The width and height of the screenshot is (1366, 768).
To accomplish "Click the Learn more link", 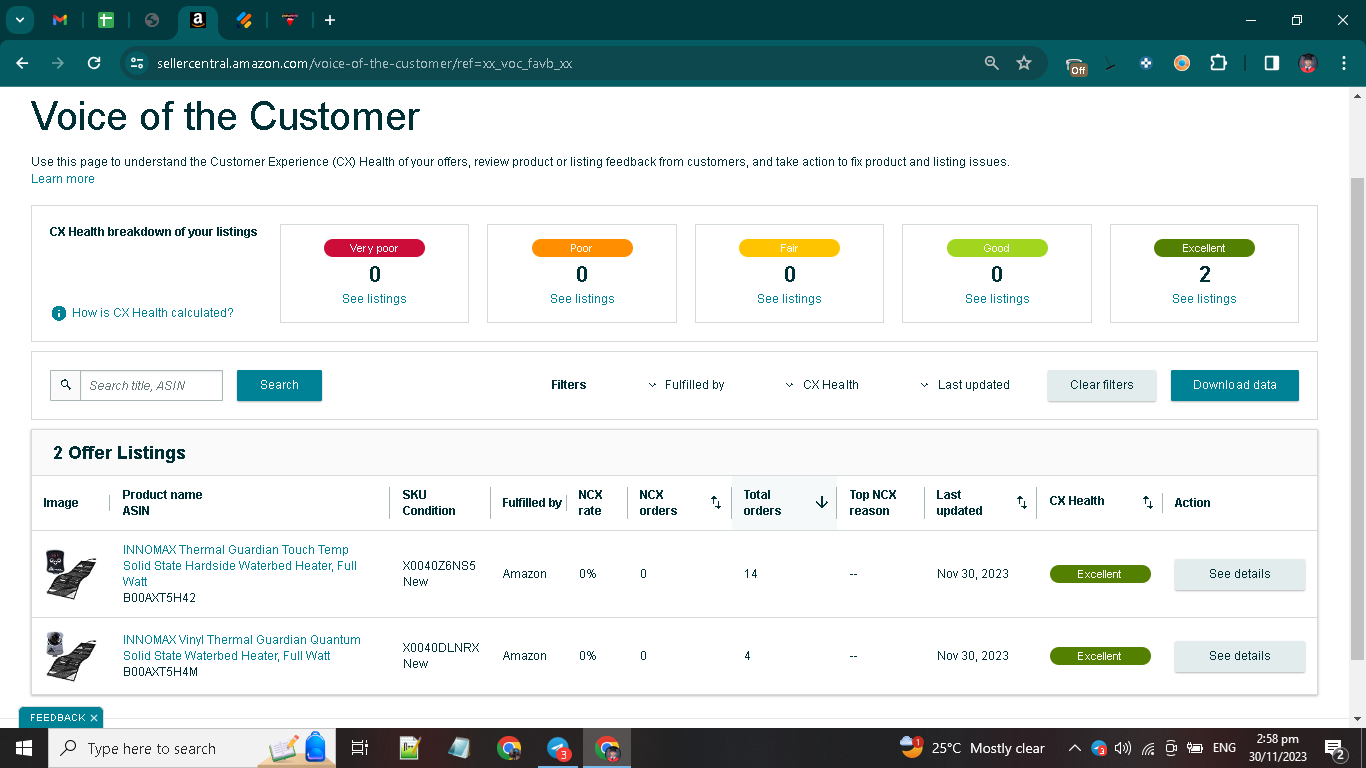I will tap(63, 179).
